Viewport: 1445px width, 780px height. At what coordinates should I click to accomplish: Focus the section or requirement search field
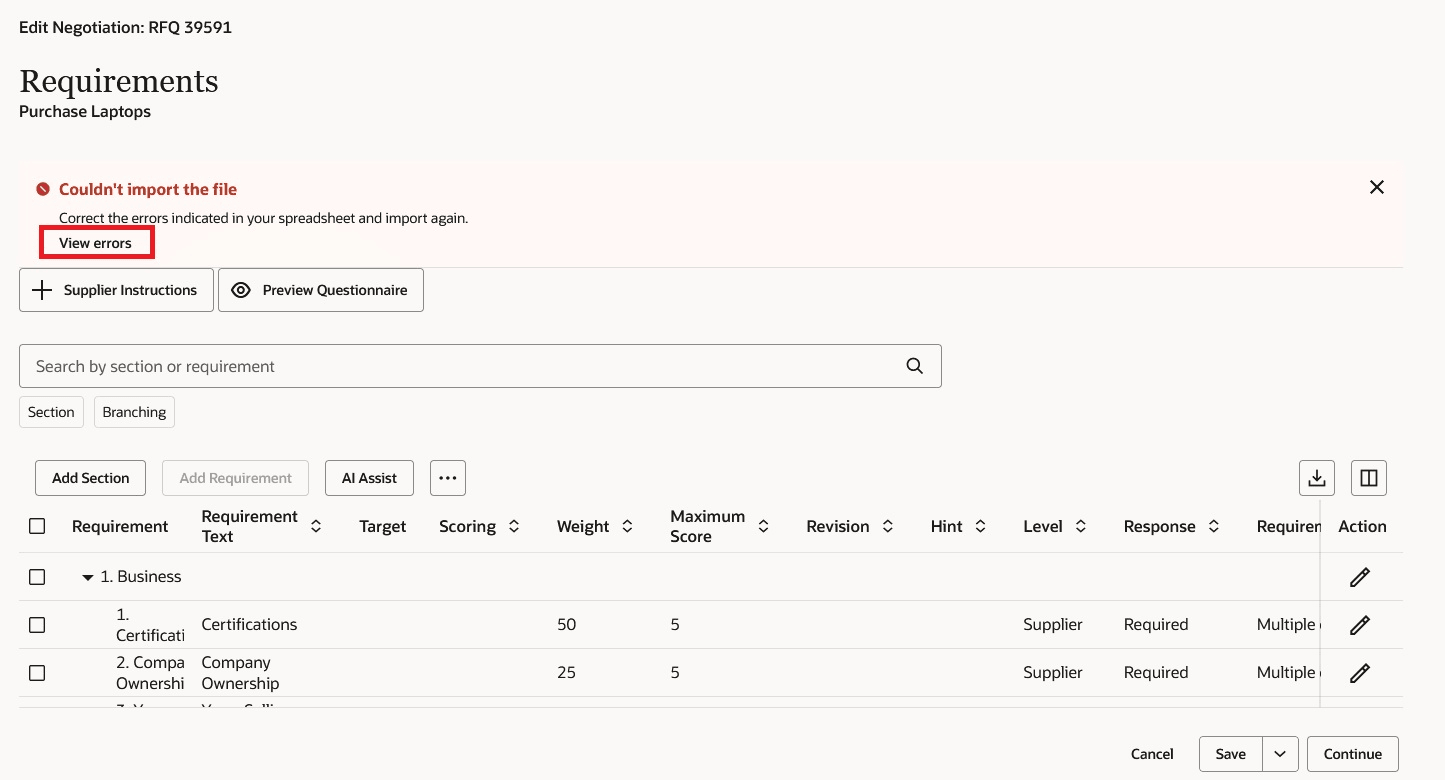tap(460, 366)
